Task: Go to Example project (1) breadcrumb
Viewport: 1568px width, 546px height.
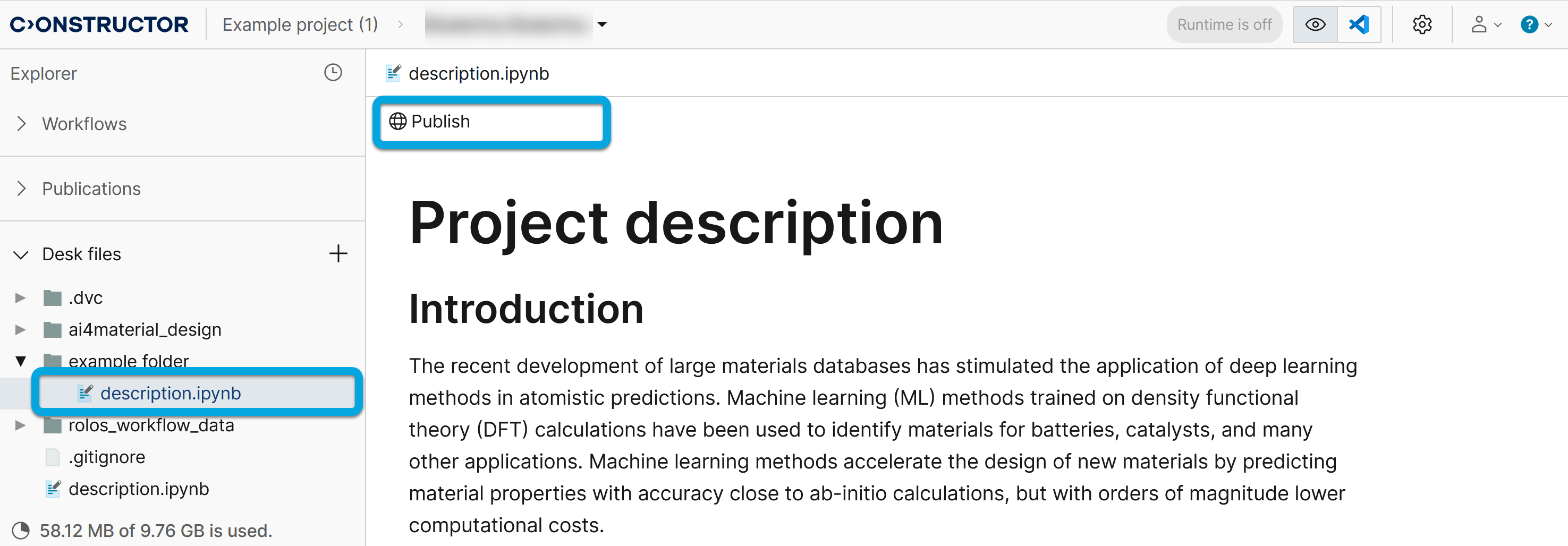Action: (x=300, y=25)
